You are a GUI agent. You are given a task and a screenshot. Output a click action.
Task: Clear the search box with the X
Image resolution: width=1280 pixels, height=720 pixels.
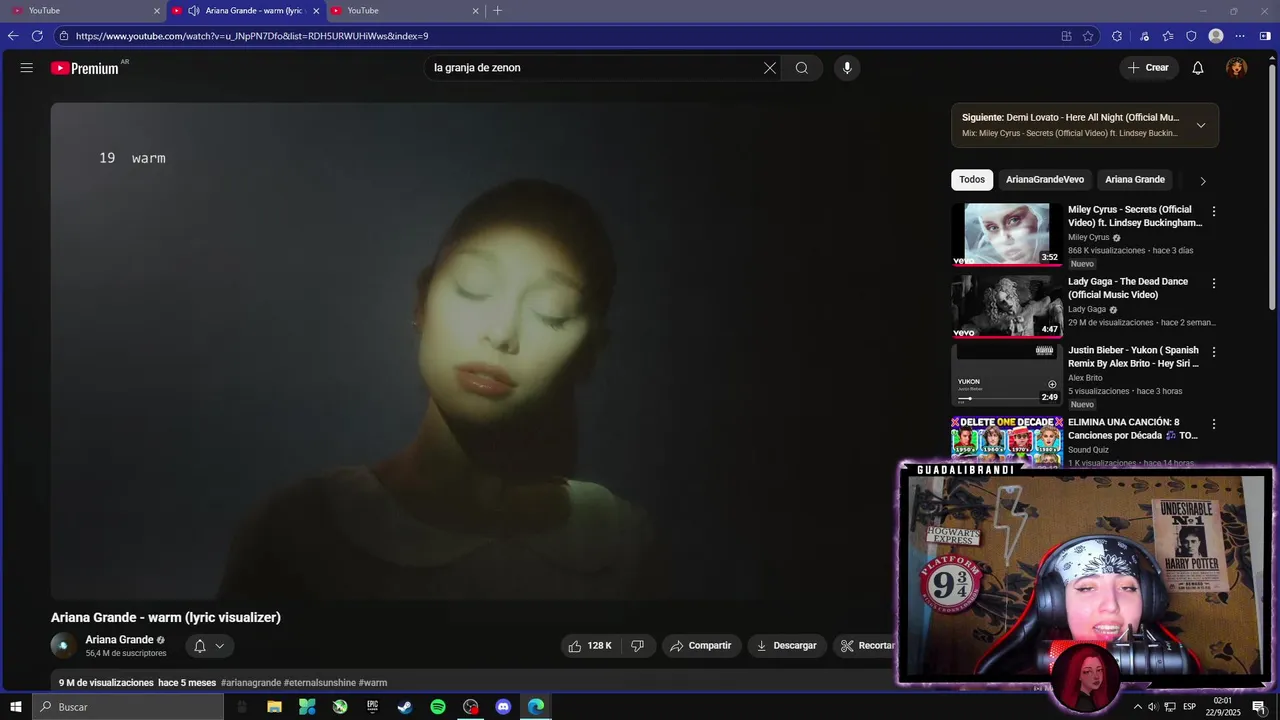[x=770, y=68]
